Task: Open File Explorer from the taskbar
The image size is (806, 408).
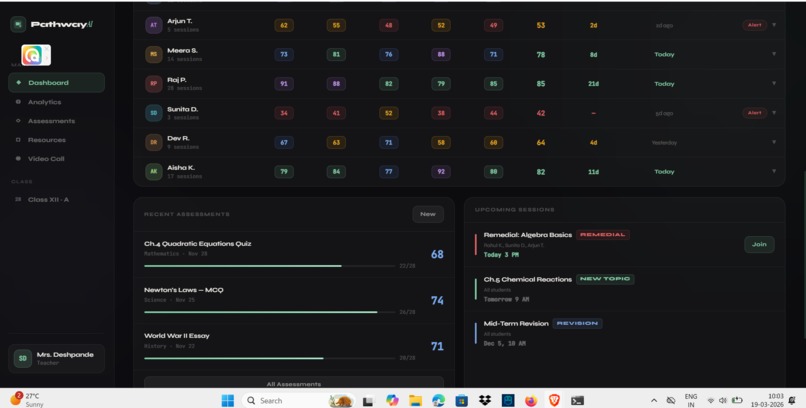Action: (415, 400)
